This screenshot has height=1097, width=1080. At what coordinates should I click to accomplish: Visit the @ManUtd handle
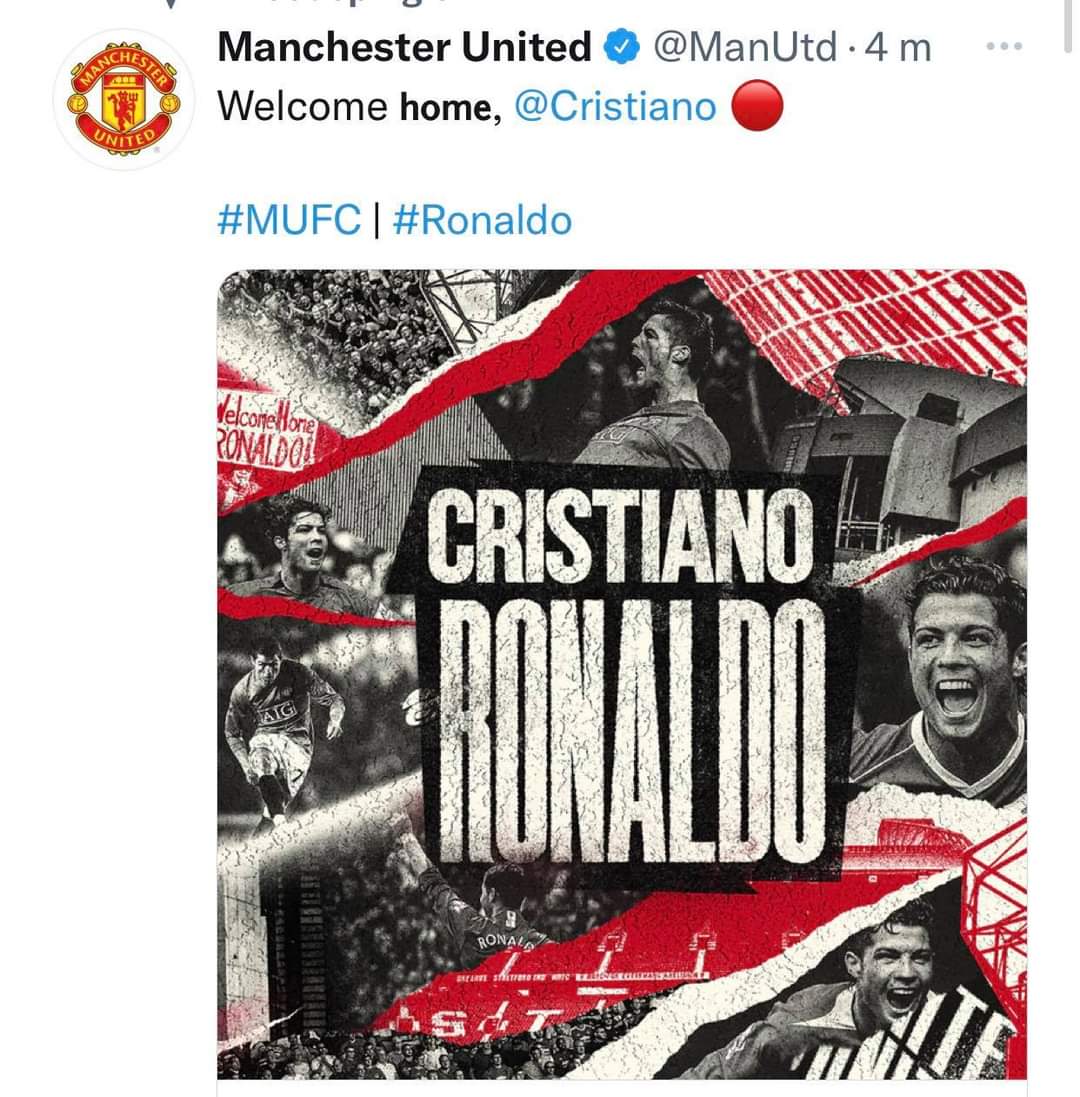tap(745, 47)
